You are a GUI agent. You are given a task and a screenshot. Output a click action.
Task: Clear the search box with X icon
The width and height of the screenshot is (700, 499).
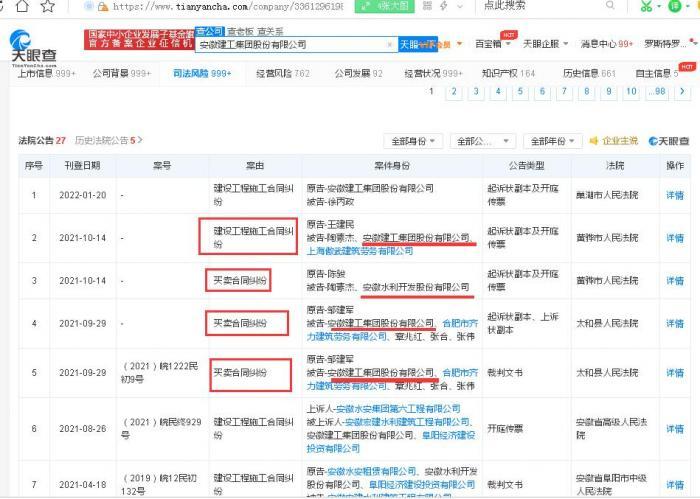click(390, 45)
